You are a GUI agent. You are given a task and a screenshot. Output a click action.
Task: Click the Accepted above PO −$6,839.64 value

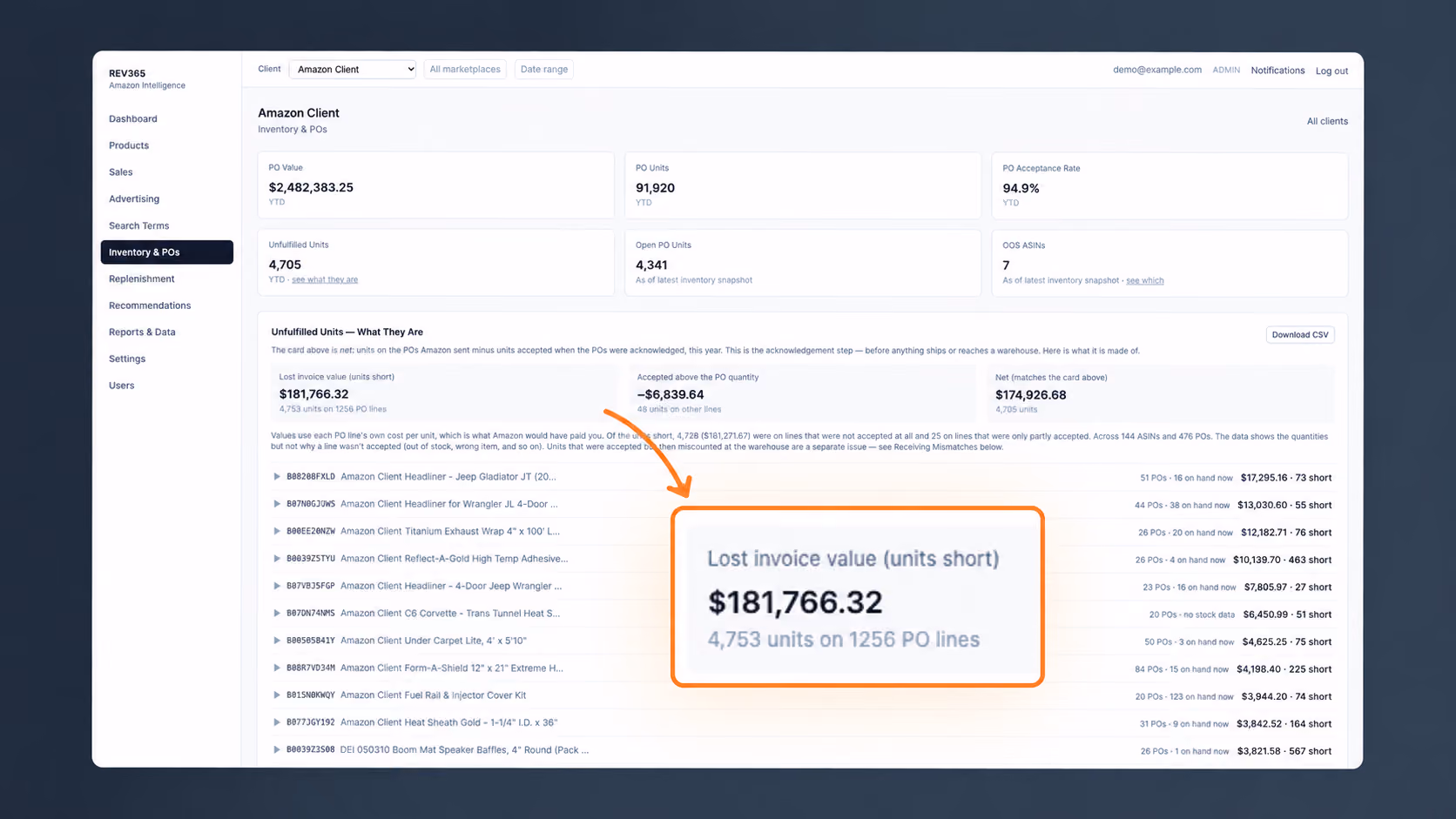point(671,395)
